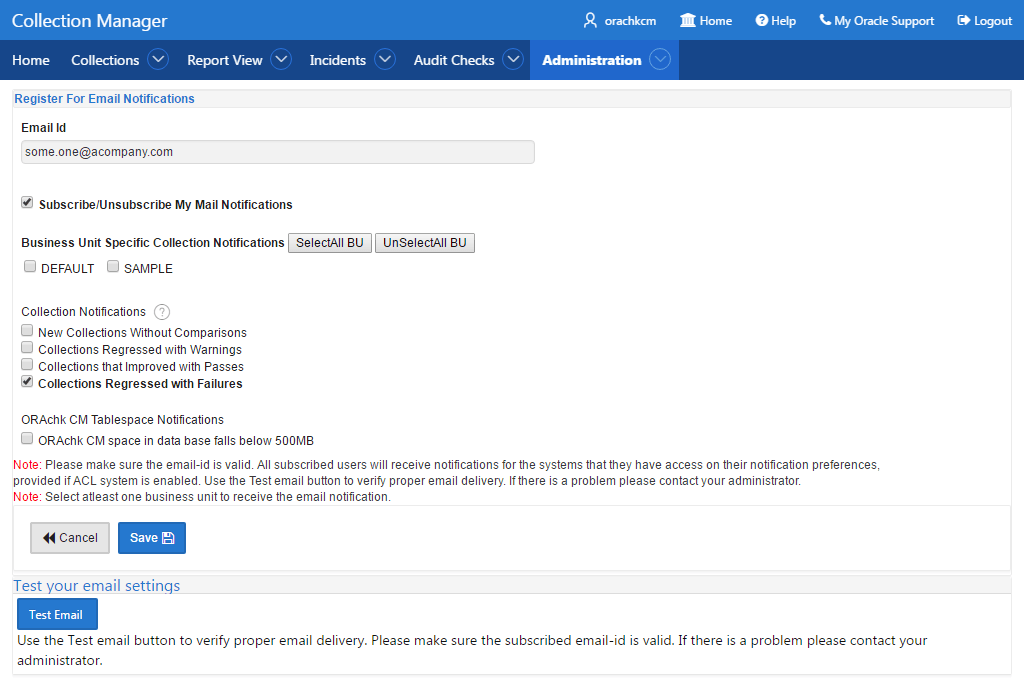Click the Logout arrow icon
The height and width of the screenshot is (679, 1024).
tap(963, 20)
